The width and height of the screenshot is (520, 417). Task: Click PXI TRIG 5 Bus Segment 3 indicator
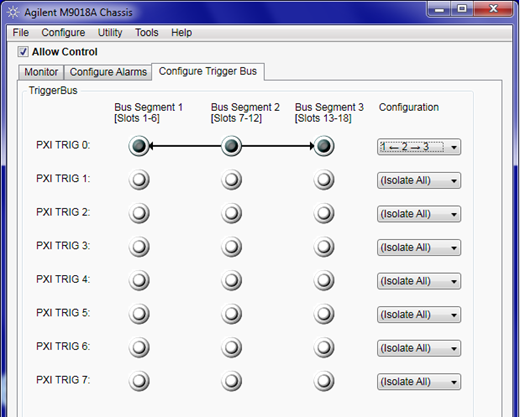click(x=324, y=314)
